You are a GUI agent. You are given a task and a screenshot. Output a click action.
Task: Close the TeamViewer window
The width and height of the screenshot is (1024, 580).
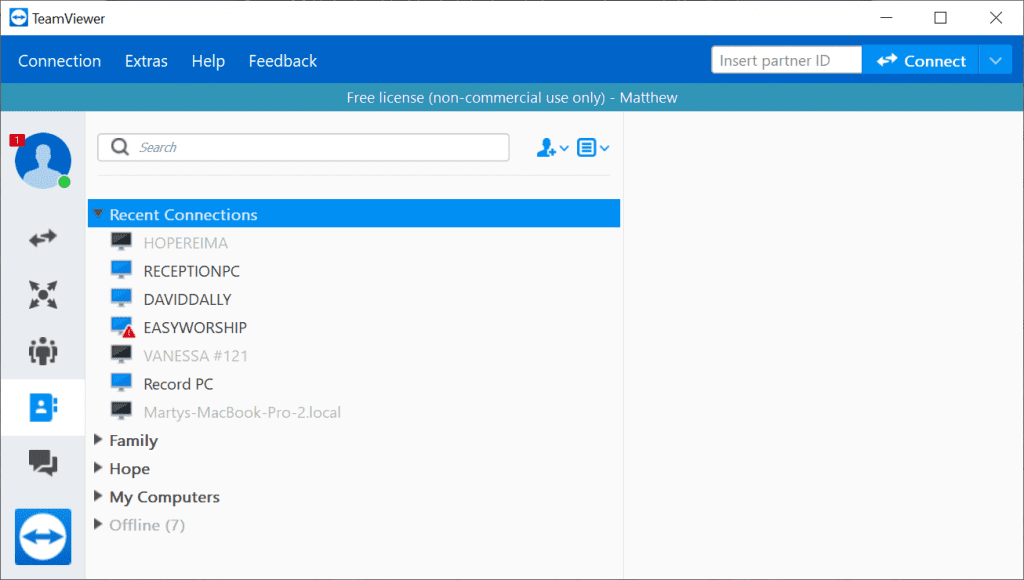(996, 18)
